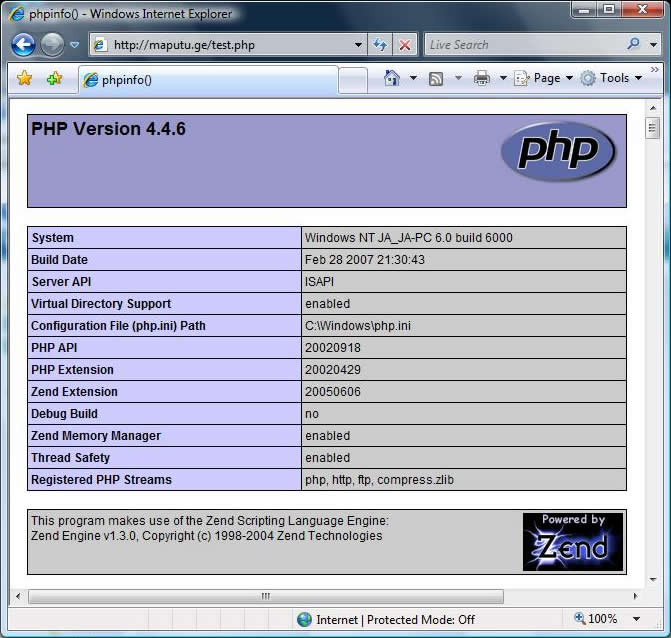
Task: Click the horizontal scrollbar left arrow
Action: [x=18, y=596]
